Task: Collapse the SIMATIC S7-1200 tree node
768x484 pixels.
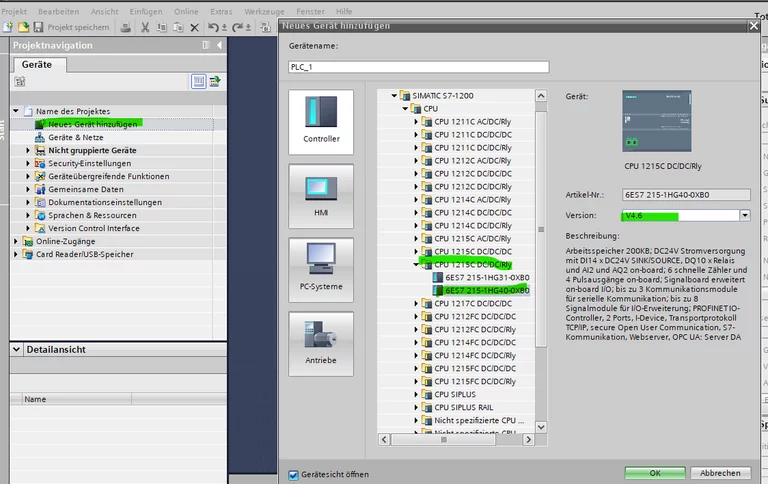Action: click(394, 96)
